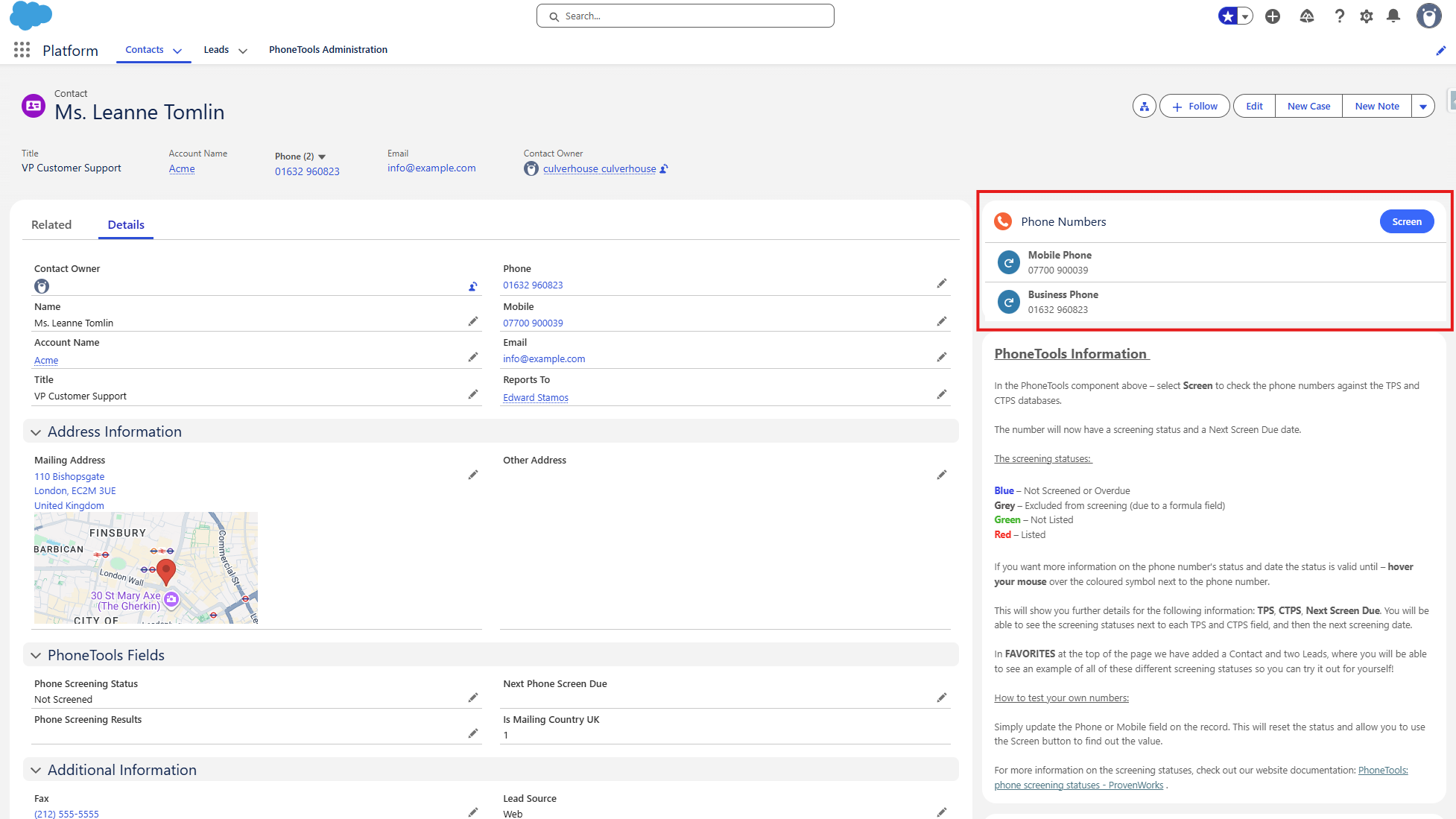Open the Setup gear icon
The height and width of the screenshot is (819, 1456).
click(x=1366, y=16)
